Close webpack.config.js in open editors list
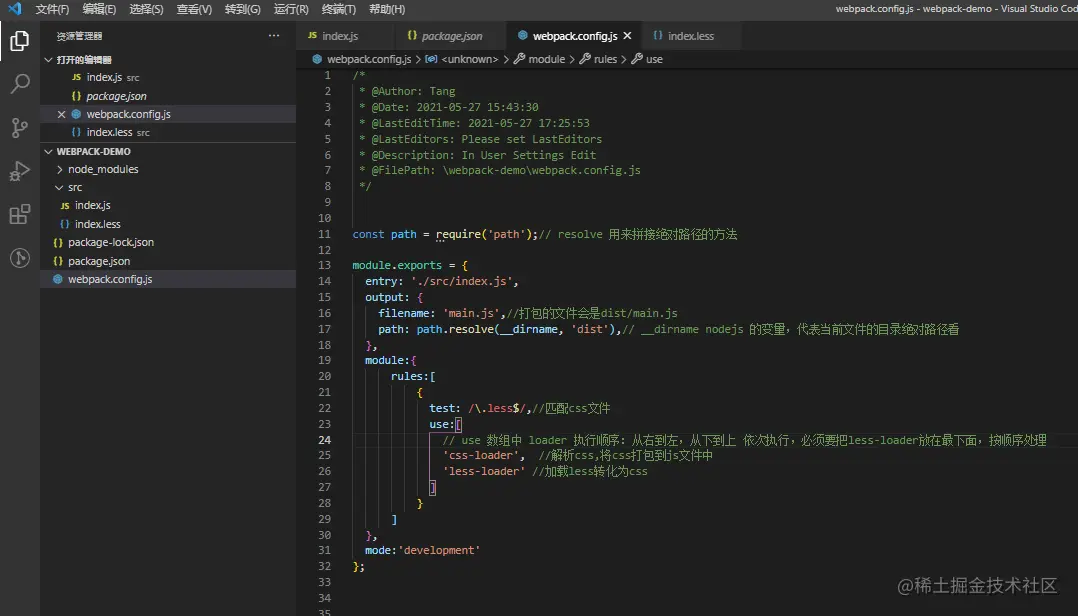Screen dimensions: 1078x616 (62, 114)
